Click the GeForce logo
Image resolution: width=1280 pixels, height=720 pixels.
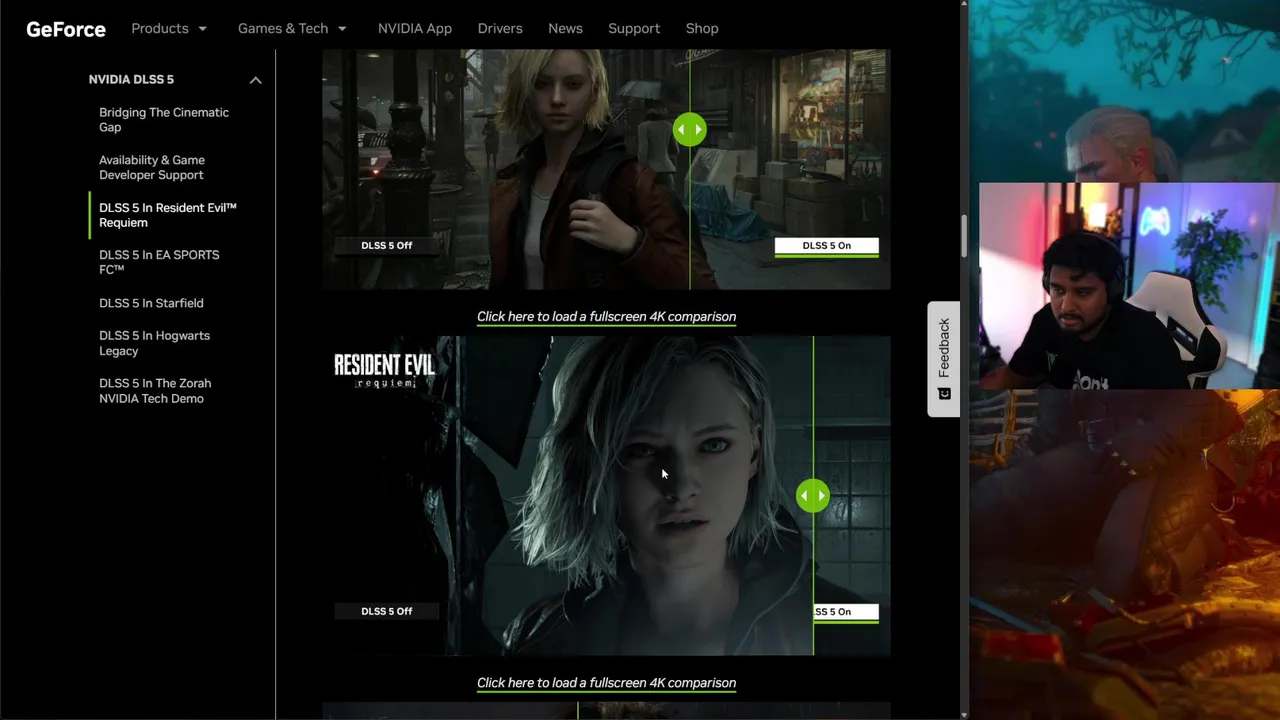[66, 29]
